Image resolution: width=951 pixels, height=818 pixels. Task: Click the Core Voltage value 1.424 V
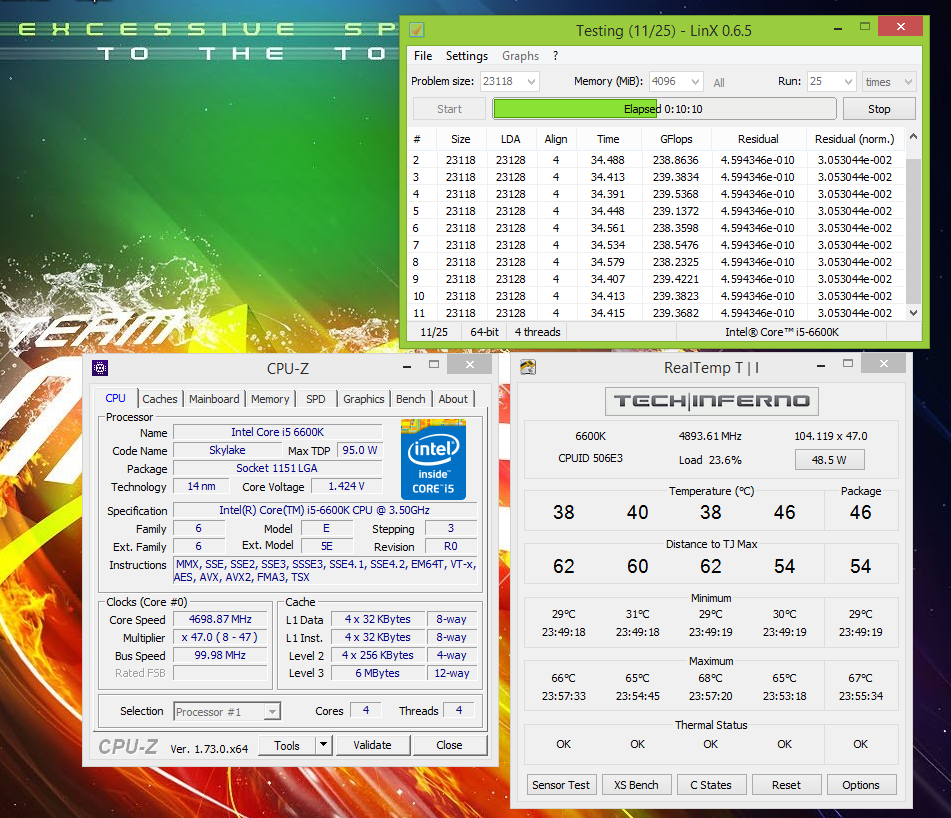click(346, 486)
